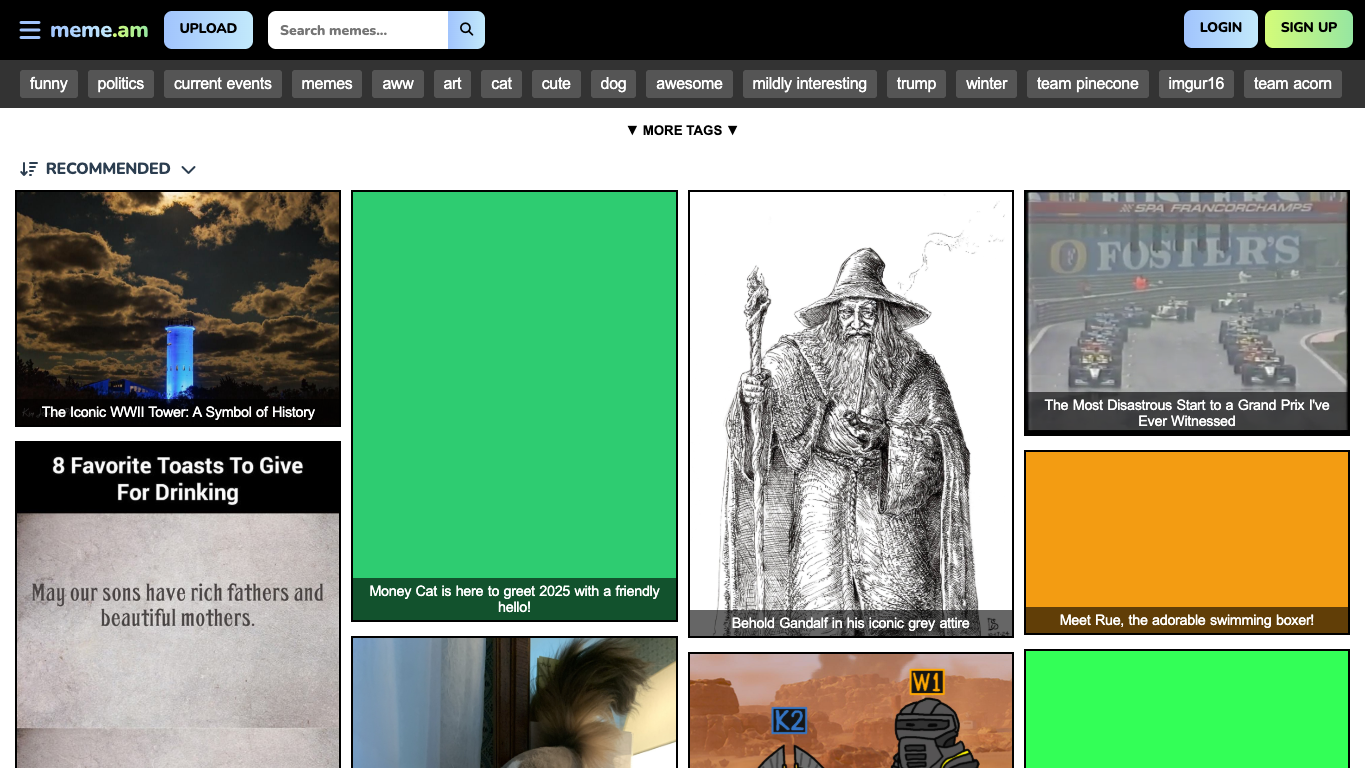Go to meme.am home logo
The height and width of the screenshot is (768, 1365).
(x=99, y=30)
